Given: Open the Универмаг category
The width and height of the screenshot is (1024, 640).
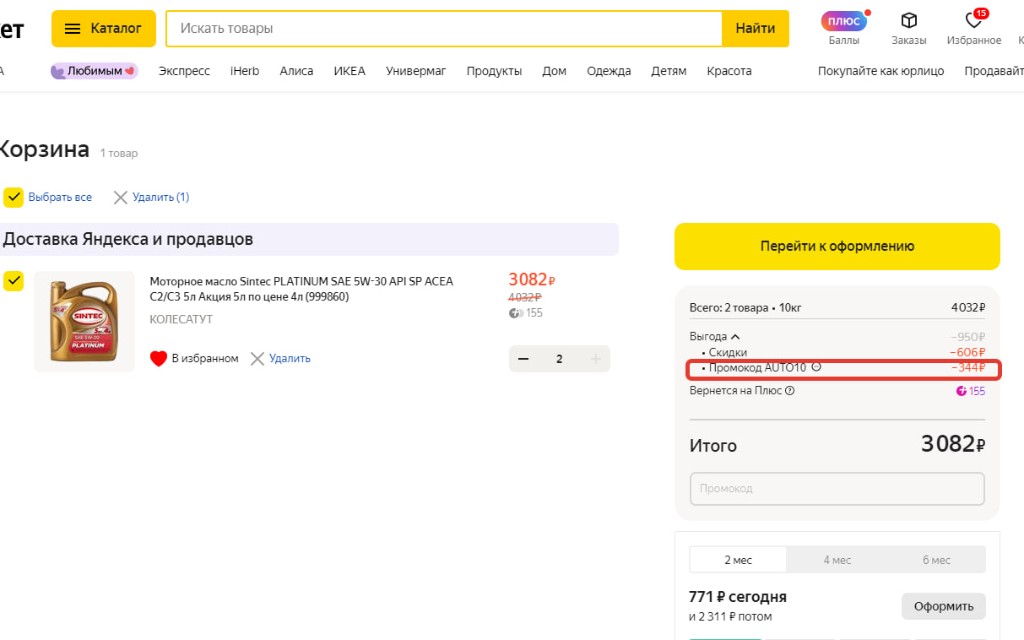Looking at the screenshot, I should click(415, 71).
